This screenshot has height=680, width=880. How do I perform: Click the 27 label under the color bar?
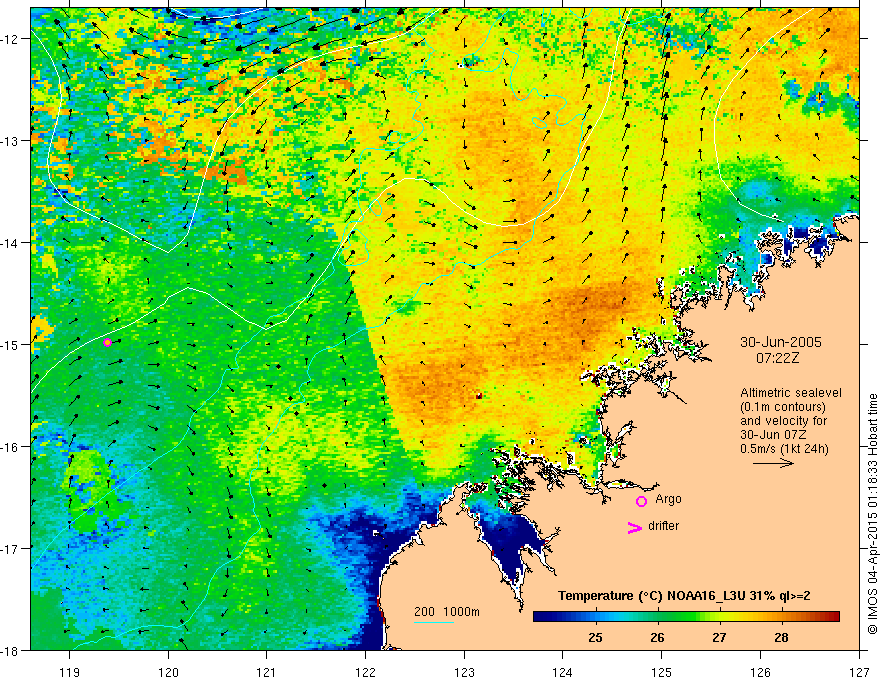tap(719, 637)
